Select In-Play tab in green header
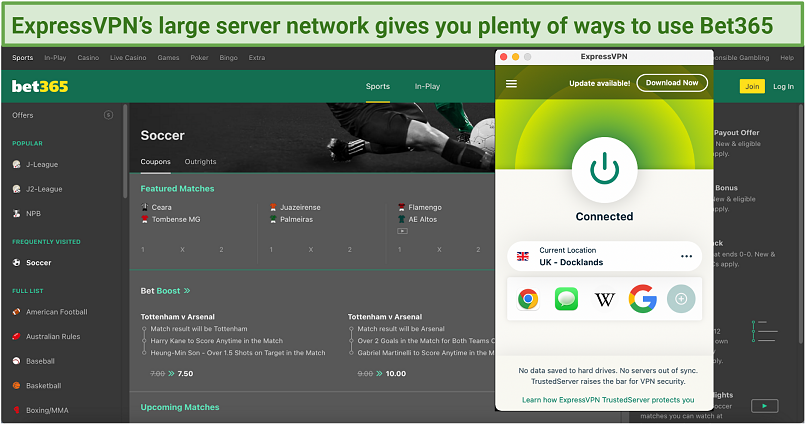The width and height of the screenshot is (806, 425). (x=427, y=86)
